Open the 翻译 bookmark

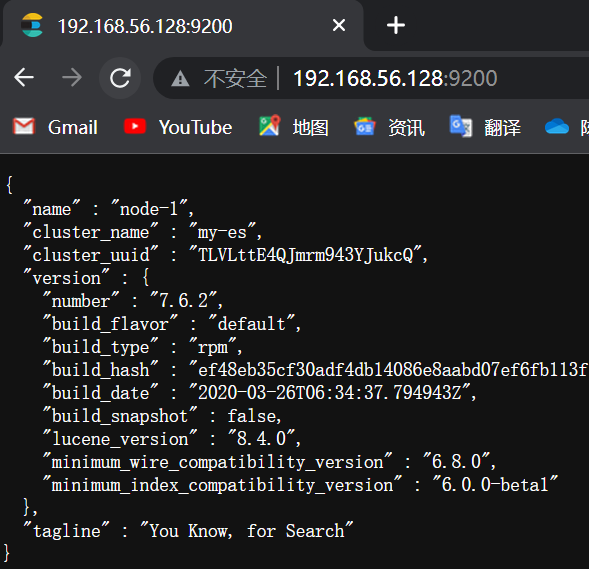pyautogui.click(x=485, y=127)
